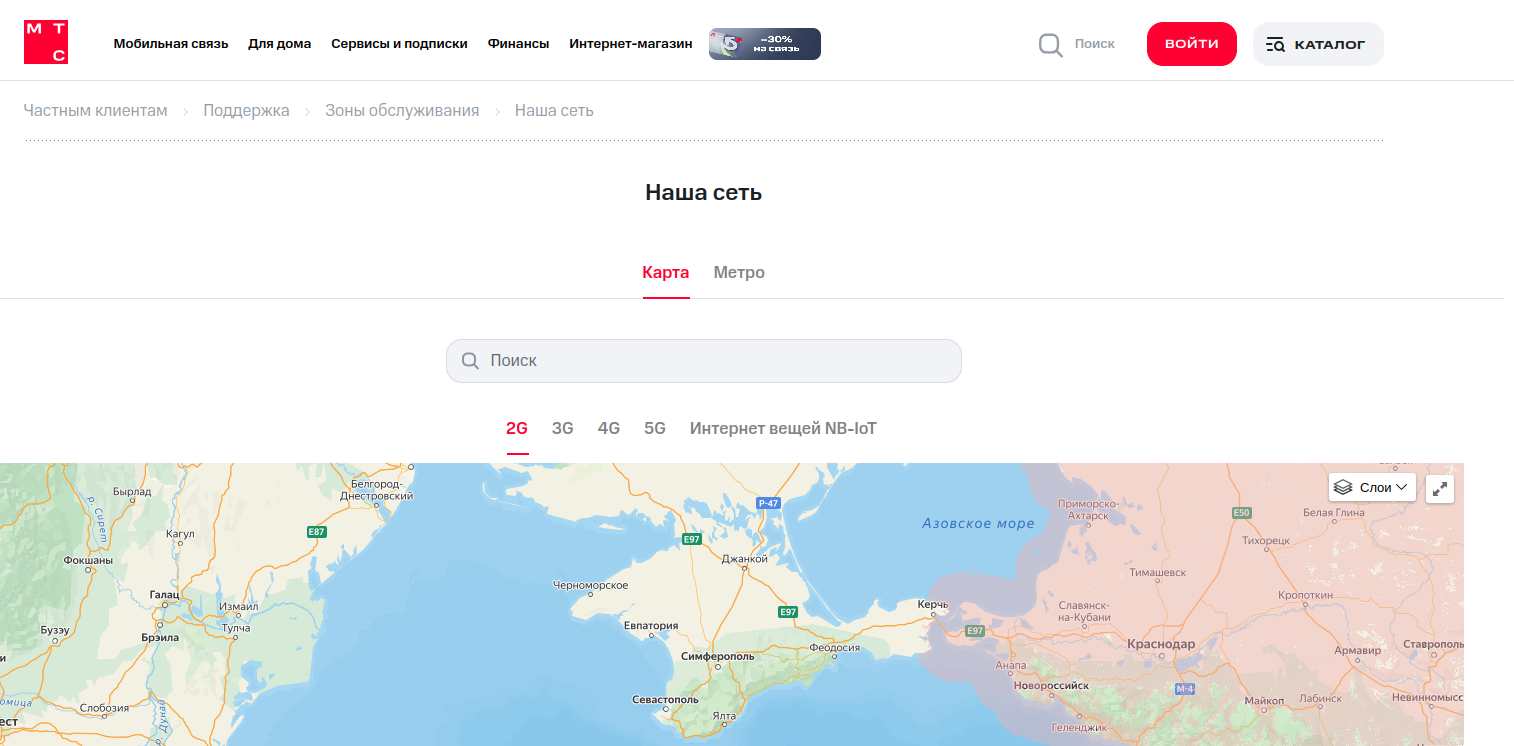Viewport: 1514px width, 746px height.
Task: Click the −30% на связь promo banner
Action: 765,44
